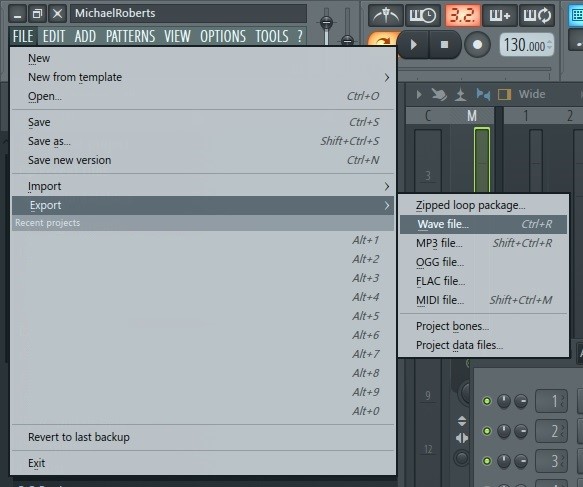Choose Save as... in the File menu
The width and height of the screenshot is (583, 487).
pos(203,141)
